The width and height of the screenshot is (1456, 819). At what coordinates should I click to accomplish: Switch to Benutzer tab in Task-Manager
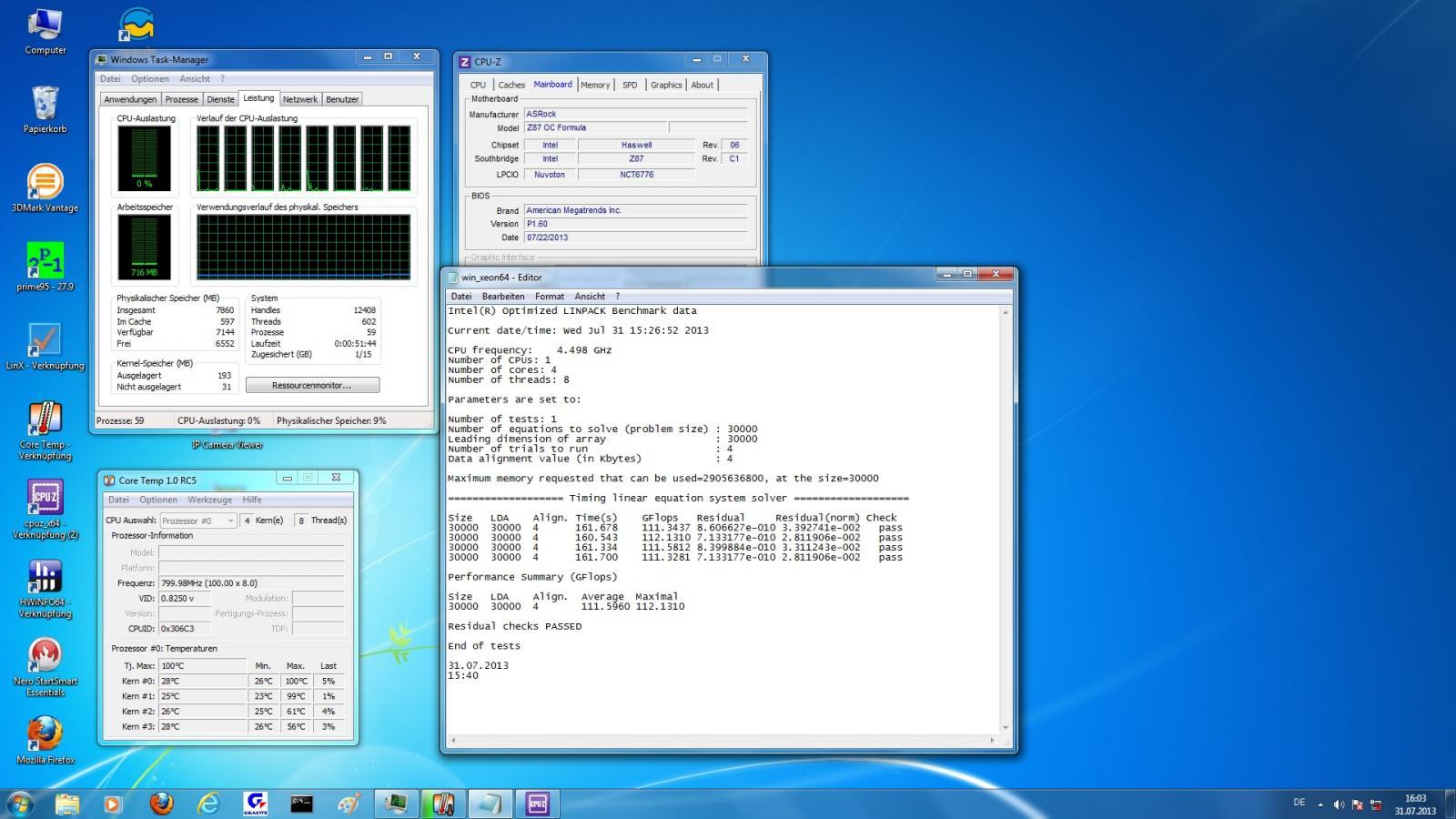coord(342,99)
